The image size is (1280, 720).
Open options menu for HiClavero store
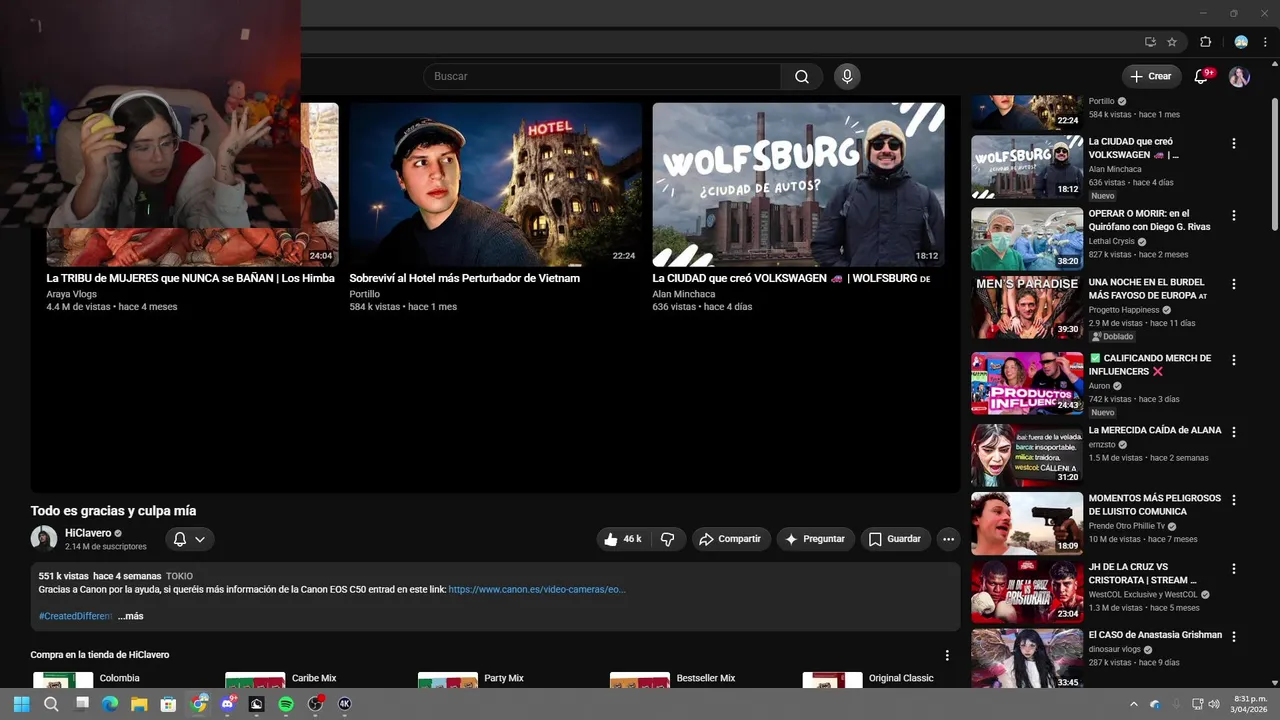[947, 656]
